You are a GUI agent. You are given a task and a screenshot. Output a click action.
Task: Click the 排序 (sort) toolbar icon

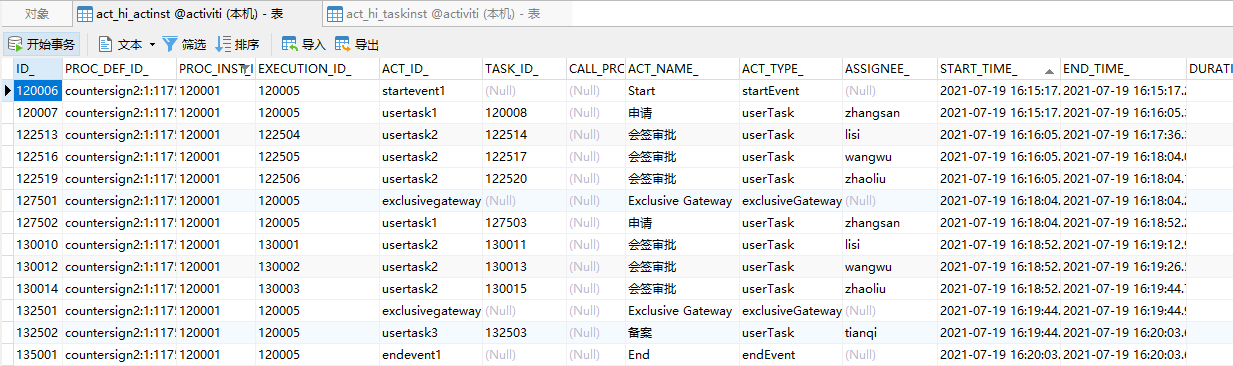[224, 44]
